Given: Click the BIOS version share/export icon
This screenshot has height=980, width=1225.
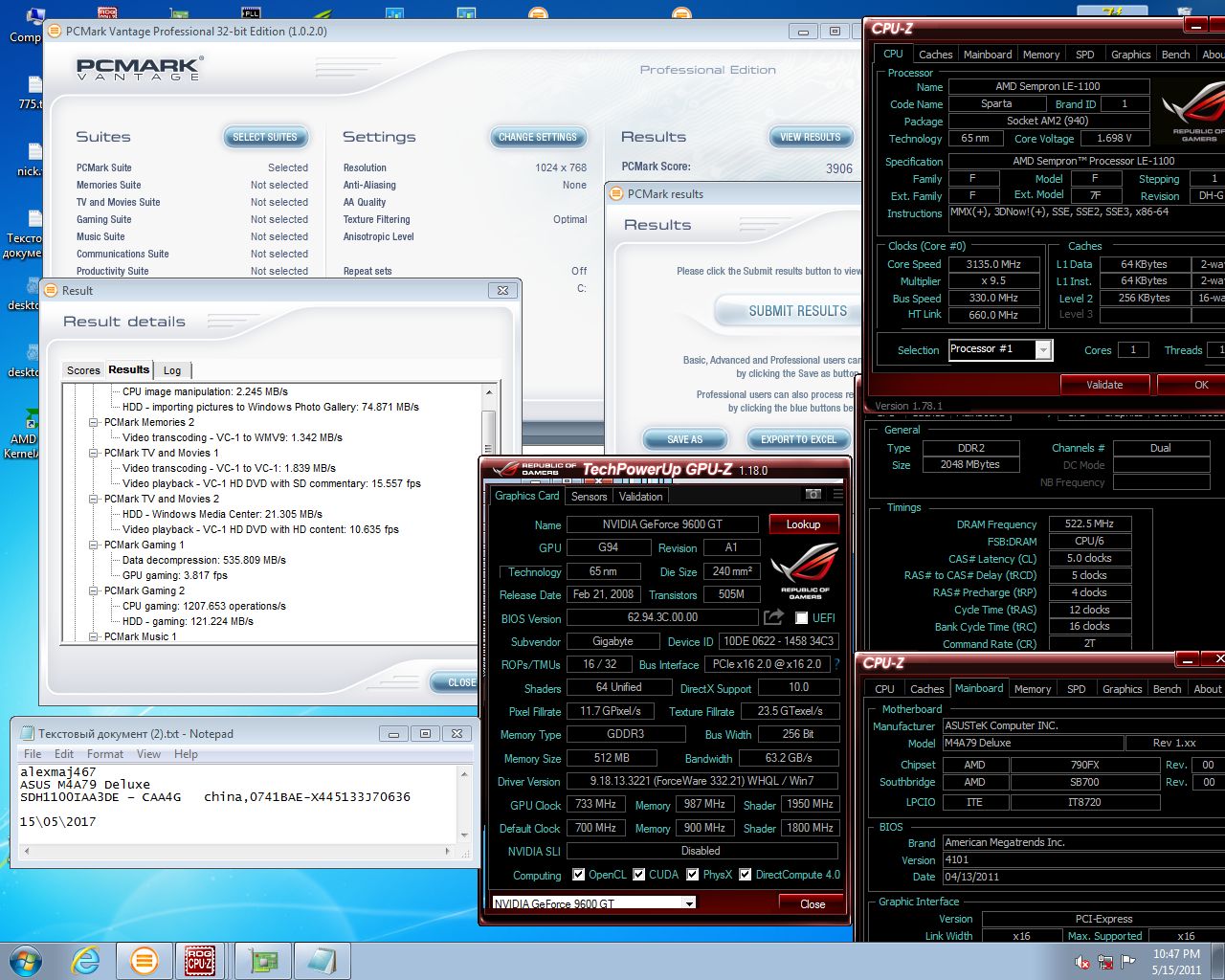Looking at the screenshot, I should tap(773, 617).
